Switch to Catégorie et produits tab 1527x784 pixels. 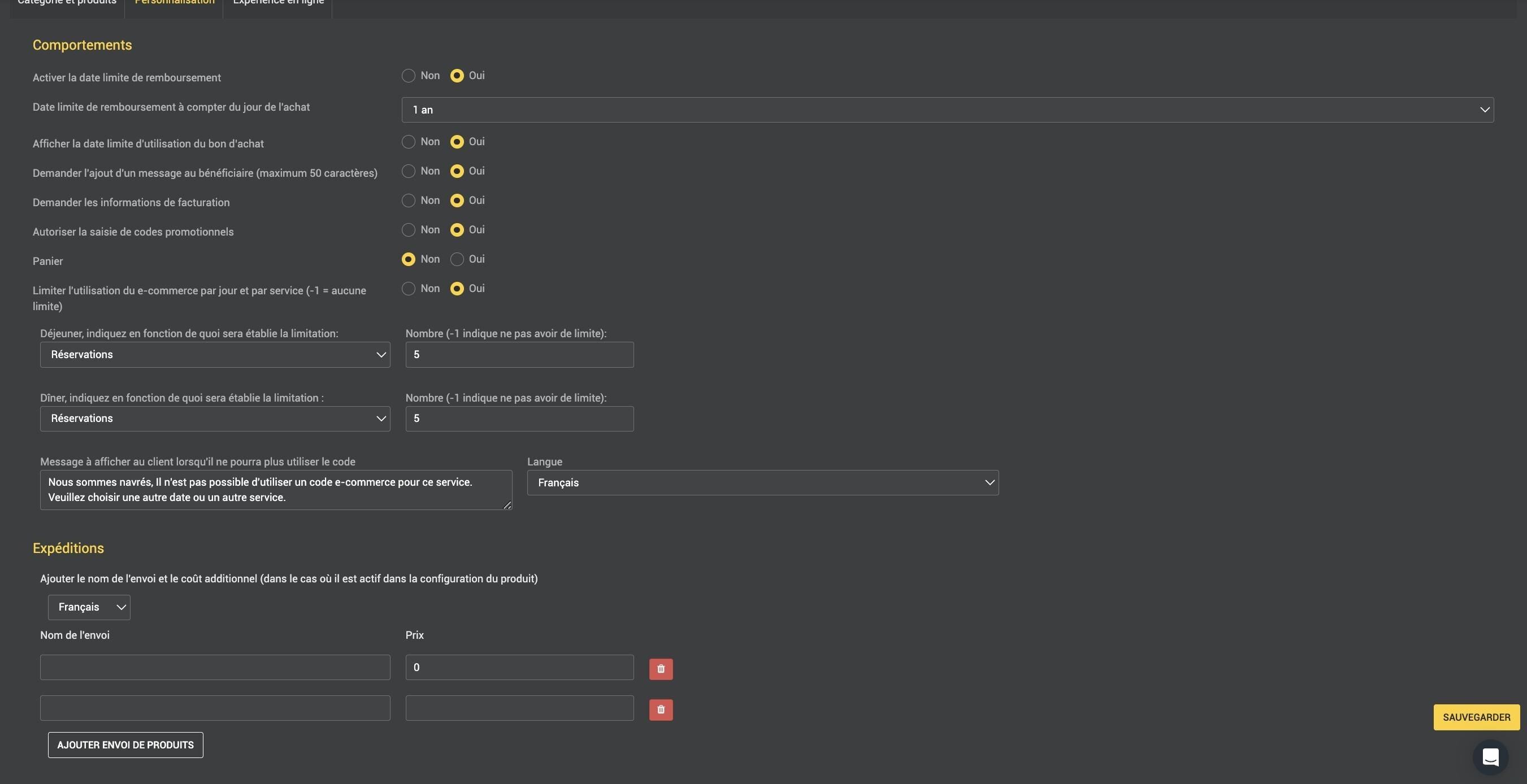click(x=67, y=5)
